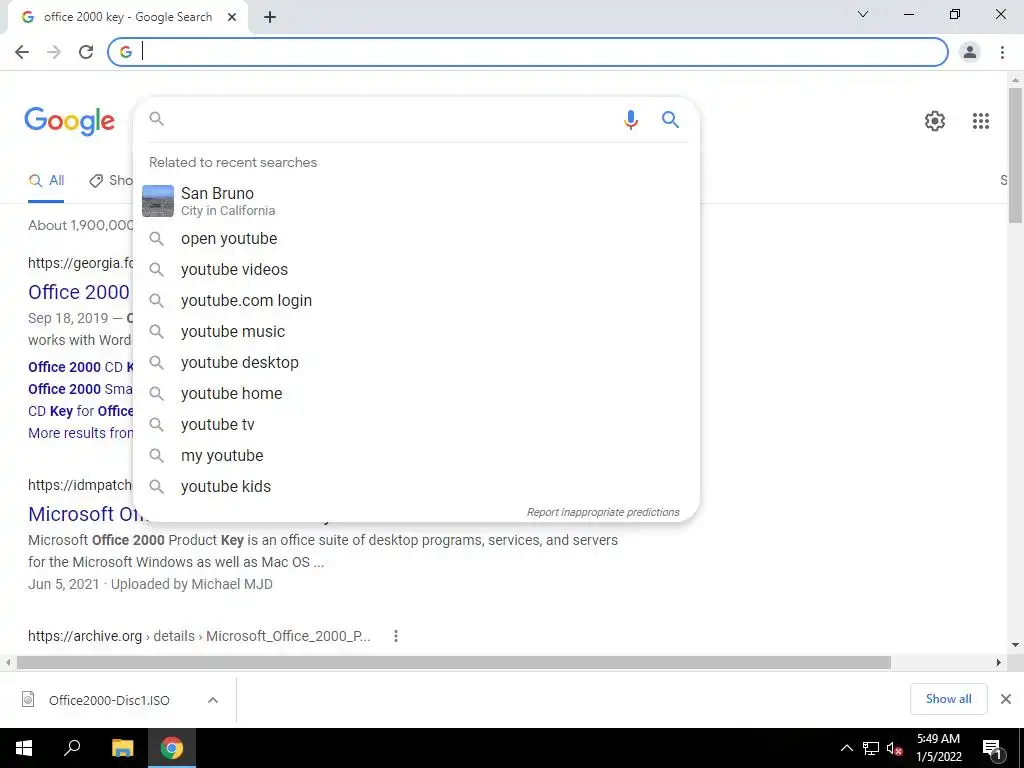Click the page's vertical scrollbar thumb
The image size is (1024, 768).
[1015, 155]
